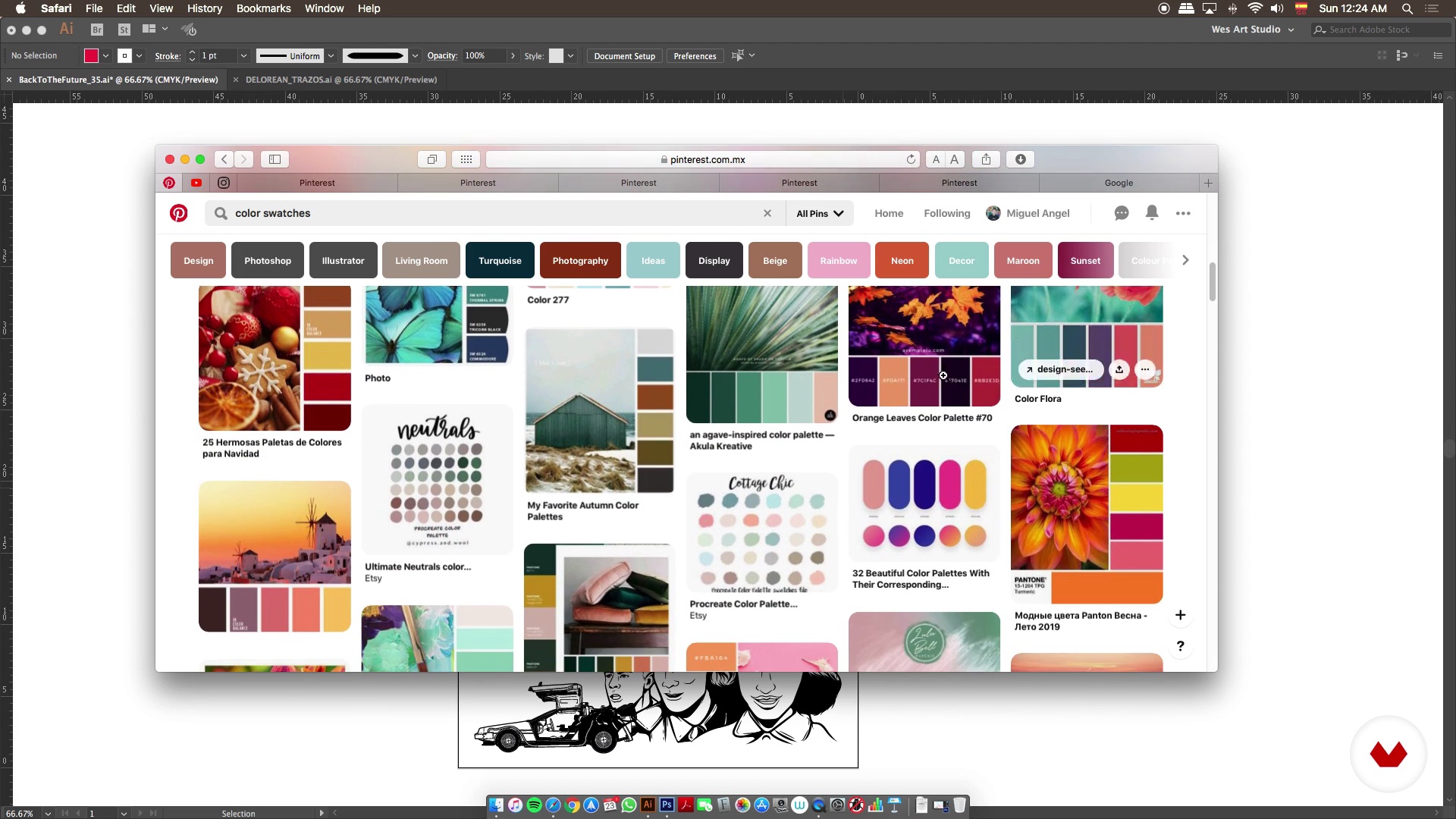Click the Pinterest logo home icon
Image resolution: width=1456 pixels, height=819 pixels.
click(179, 213)
